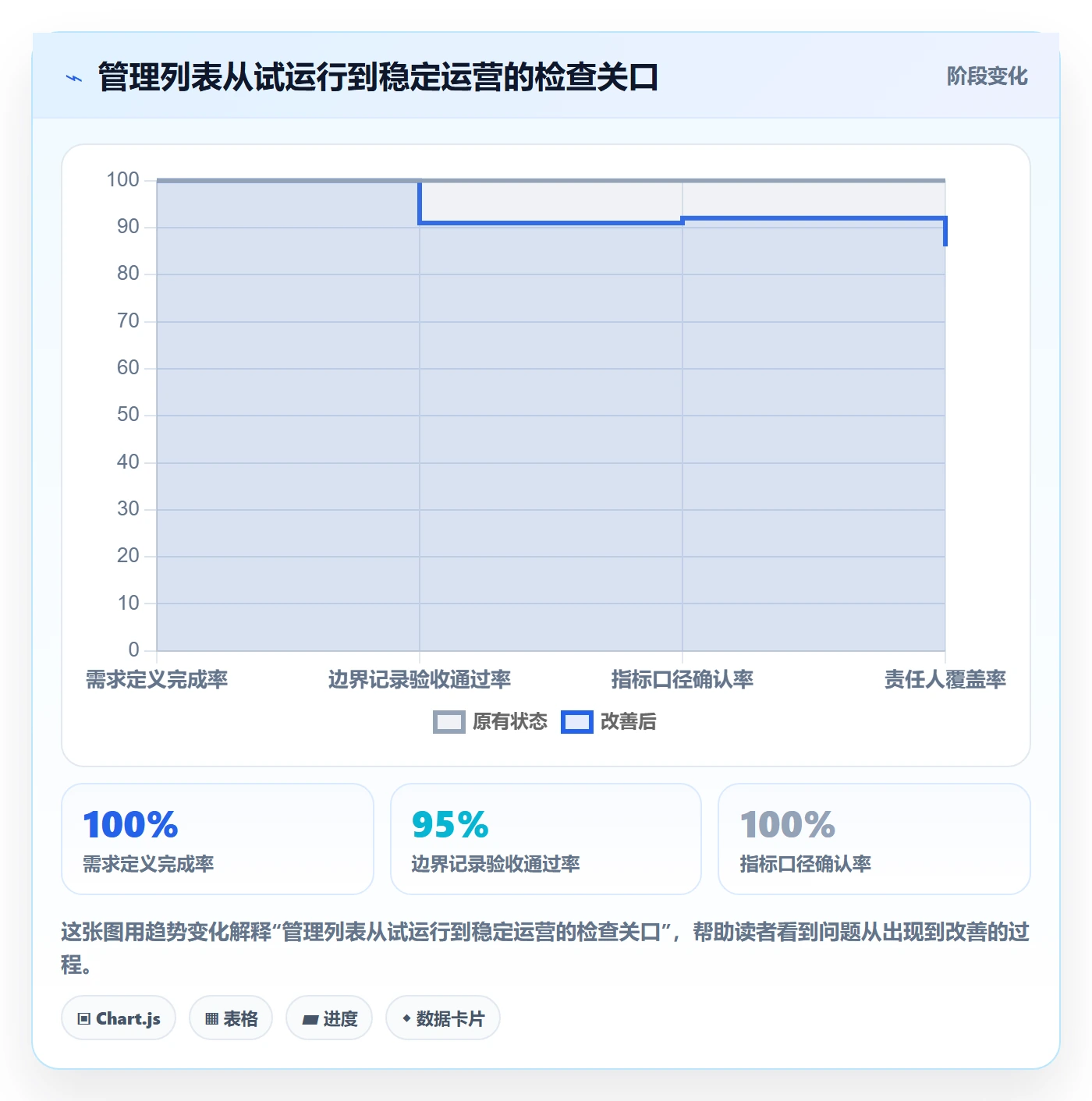Click the 阶段变化 label in header
Screen dimensions: 1092x1101
pos(987,76)
